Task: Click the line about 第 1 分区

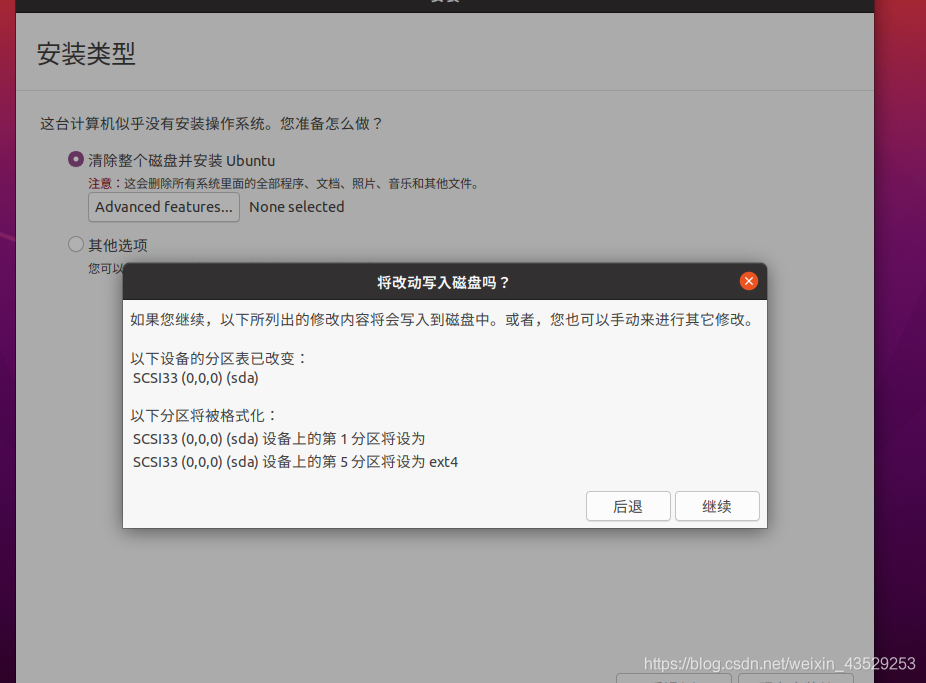Action: click(279, 439)
